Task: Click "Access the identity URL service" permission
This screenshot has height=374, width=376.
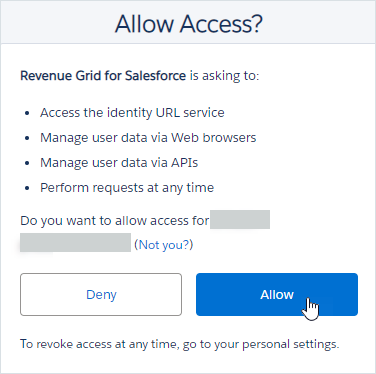Action: tap(132, 113)
